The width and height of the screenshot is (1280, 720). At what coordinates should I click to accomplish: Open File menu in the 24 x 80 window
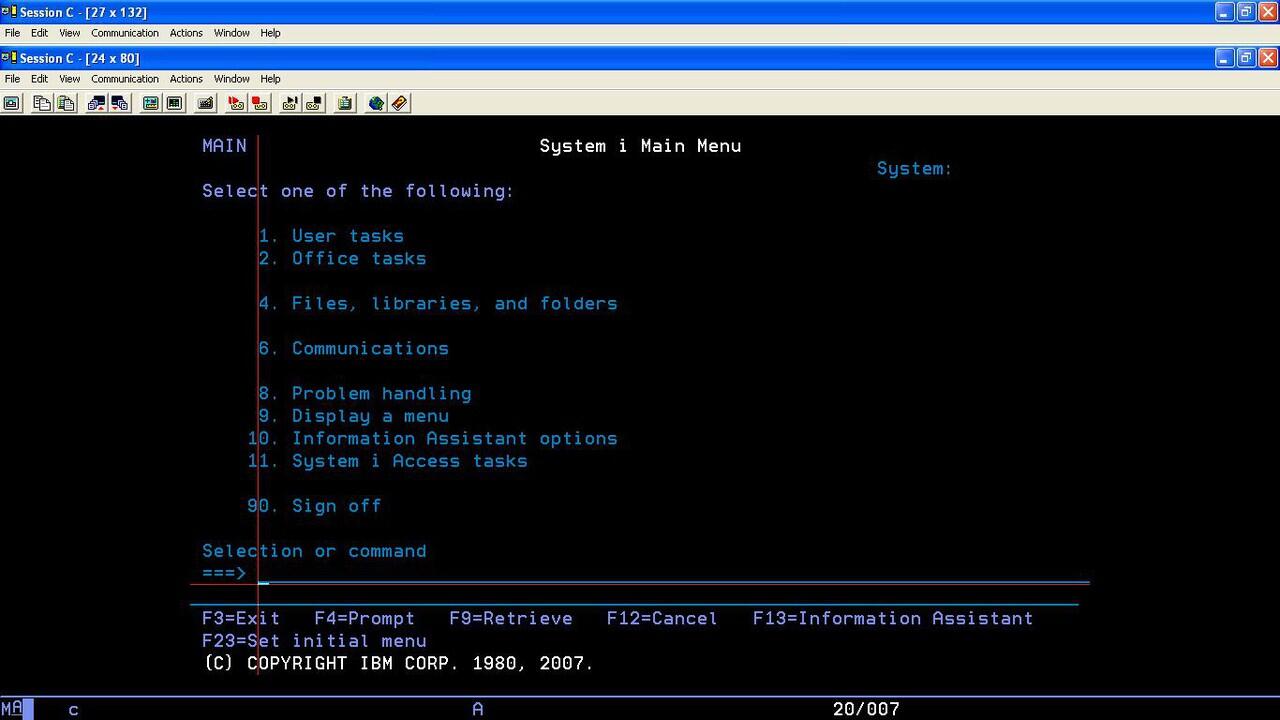coord(12,79)
